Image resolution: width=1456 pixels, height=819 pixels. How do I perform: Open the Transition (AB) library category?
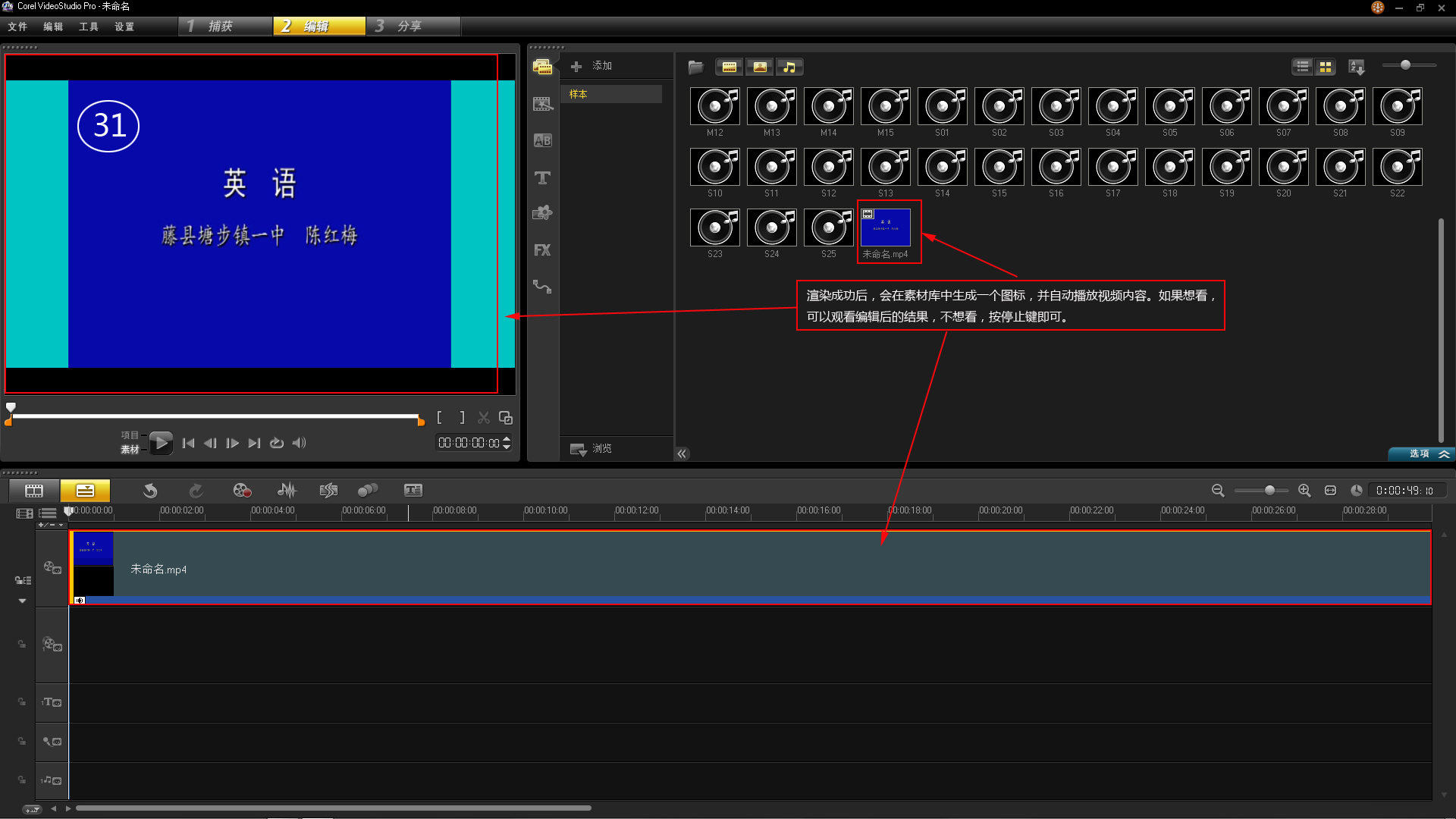pos(542,140)
